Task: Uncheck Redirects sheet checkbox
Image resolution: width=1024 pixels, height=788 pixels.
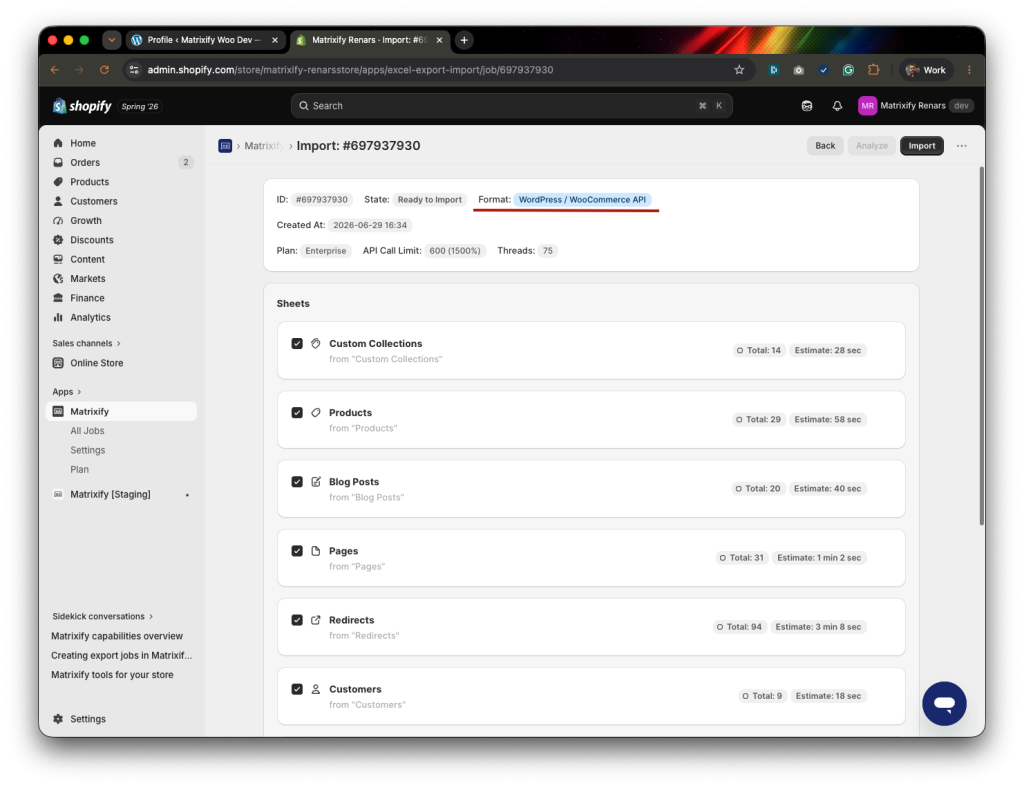Action: 297,620
